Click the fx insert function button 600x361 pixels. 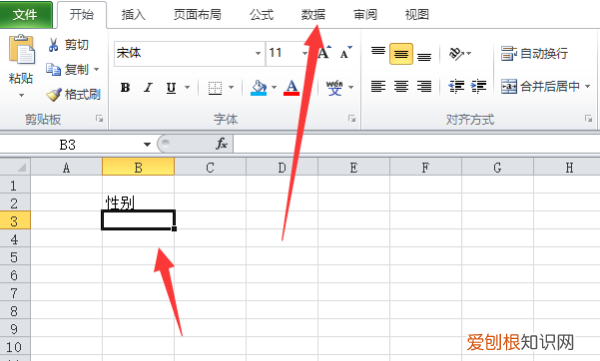coord(222,144)
